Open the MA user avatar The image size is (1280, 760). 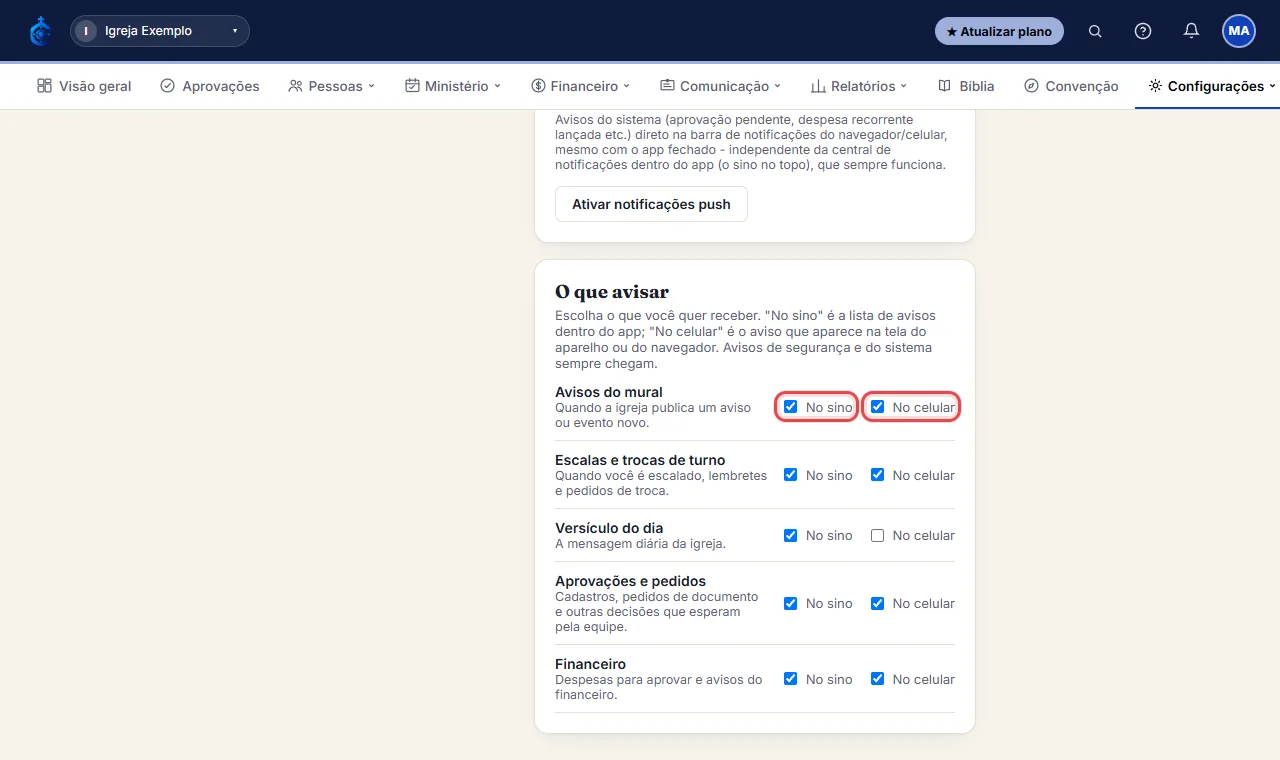(1239, 31)
